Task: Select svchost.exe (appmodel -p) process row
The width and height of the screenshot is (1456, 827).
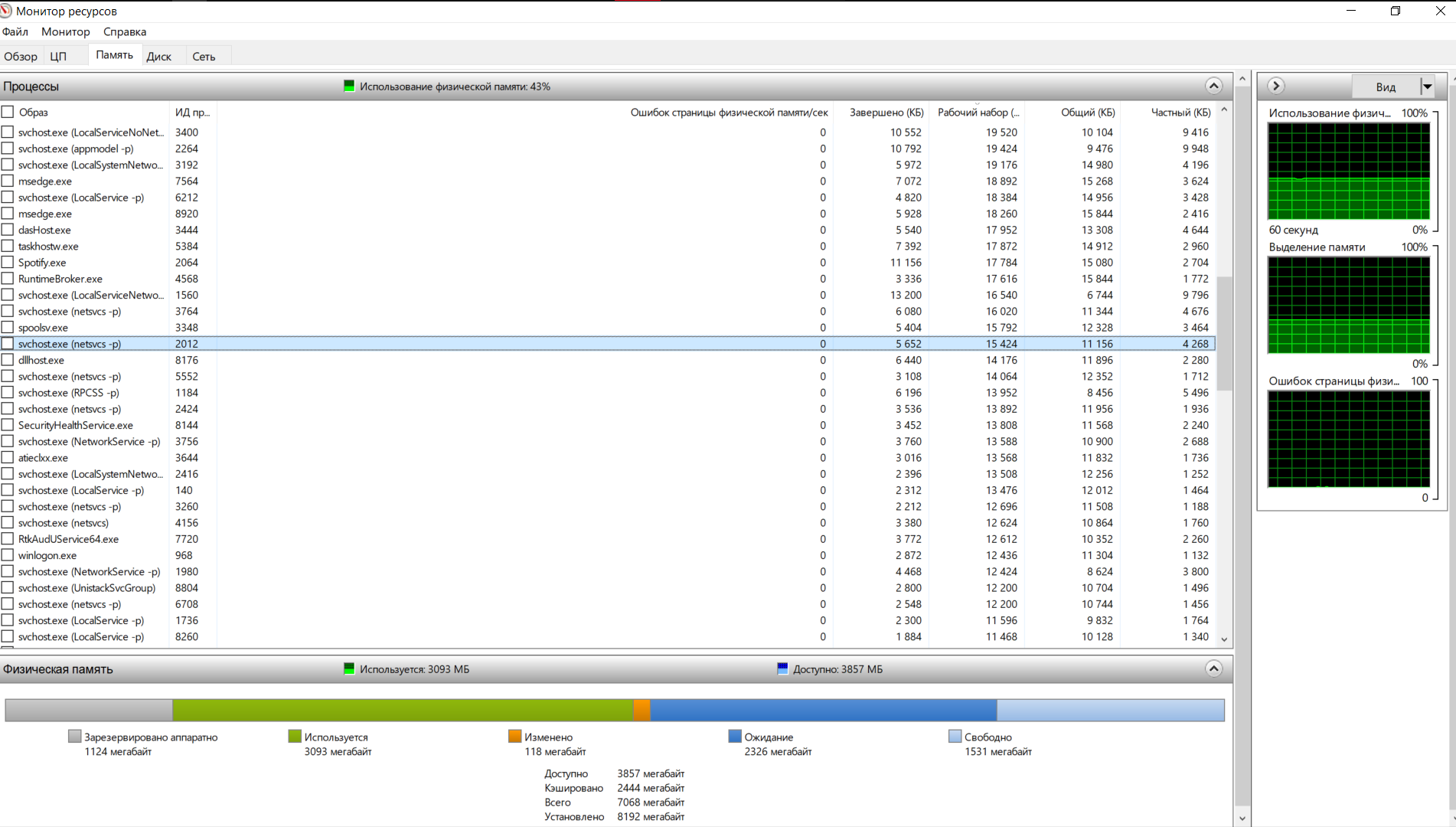Action: [608, 149]
